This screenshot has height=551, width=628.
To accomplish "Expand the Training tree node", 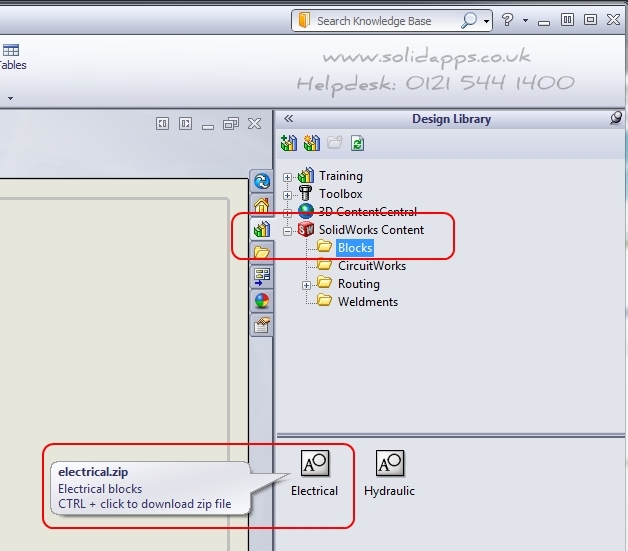I will click(288, 177).
